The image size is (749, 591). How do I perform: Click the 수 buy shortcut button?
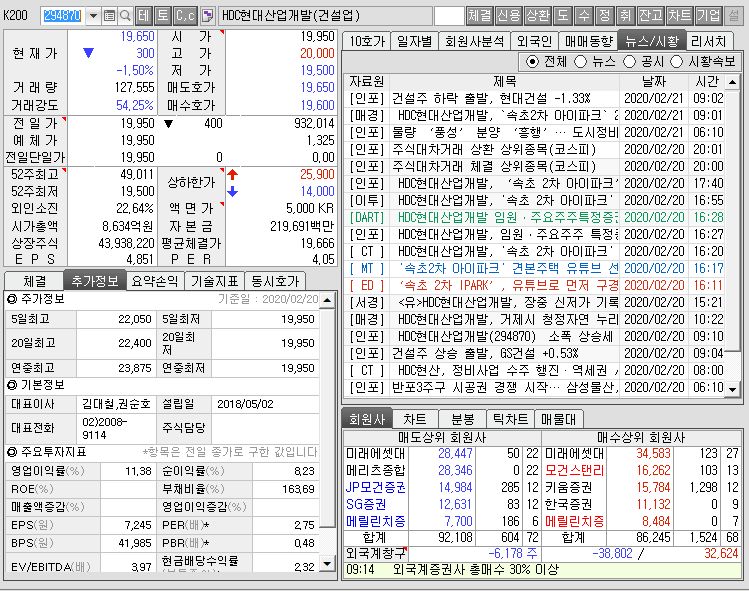tap(584, 16)
